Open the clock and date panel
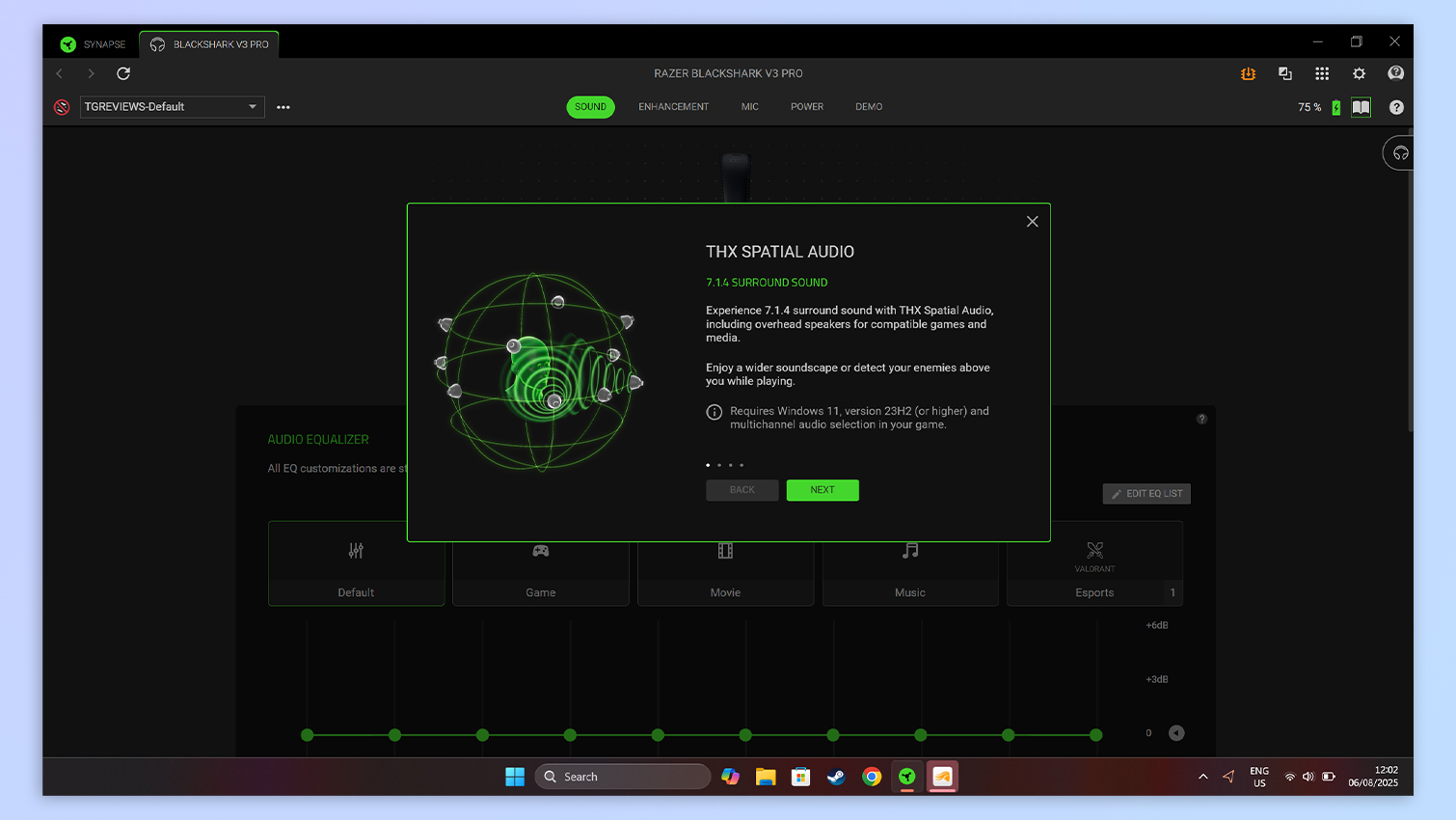1456x820 pixels. tap(1373, 777)
